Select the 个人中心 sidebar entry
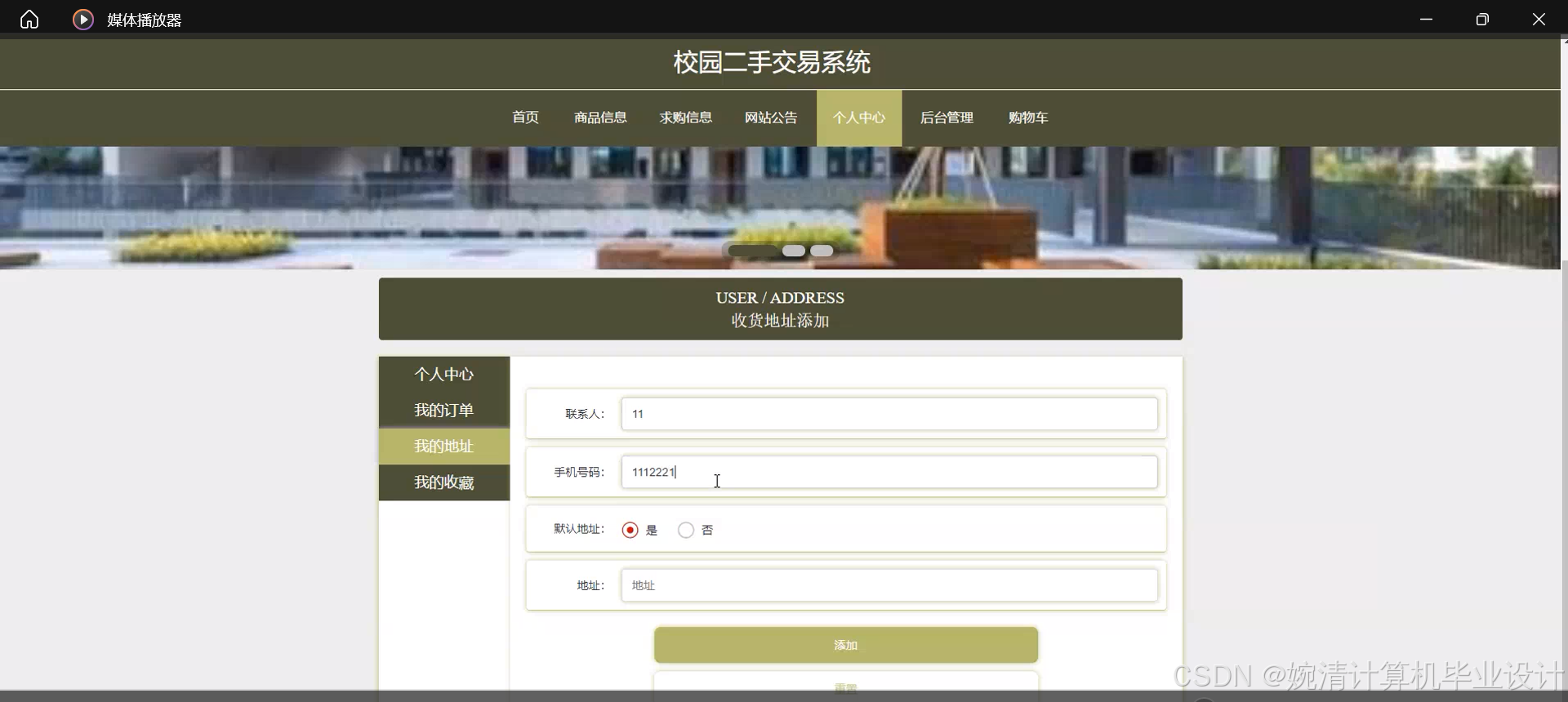Image resolution: width=1568 pixels, height=702 pixels. click(444, 375)
